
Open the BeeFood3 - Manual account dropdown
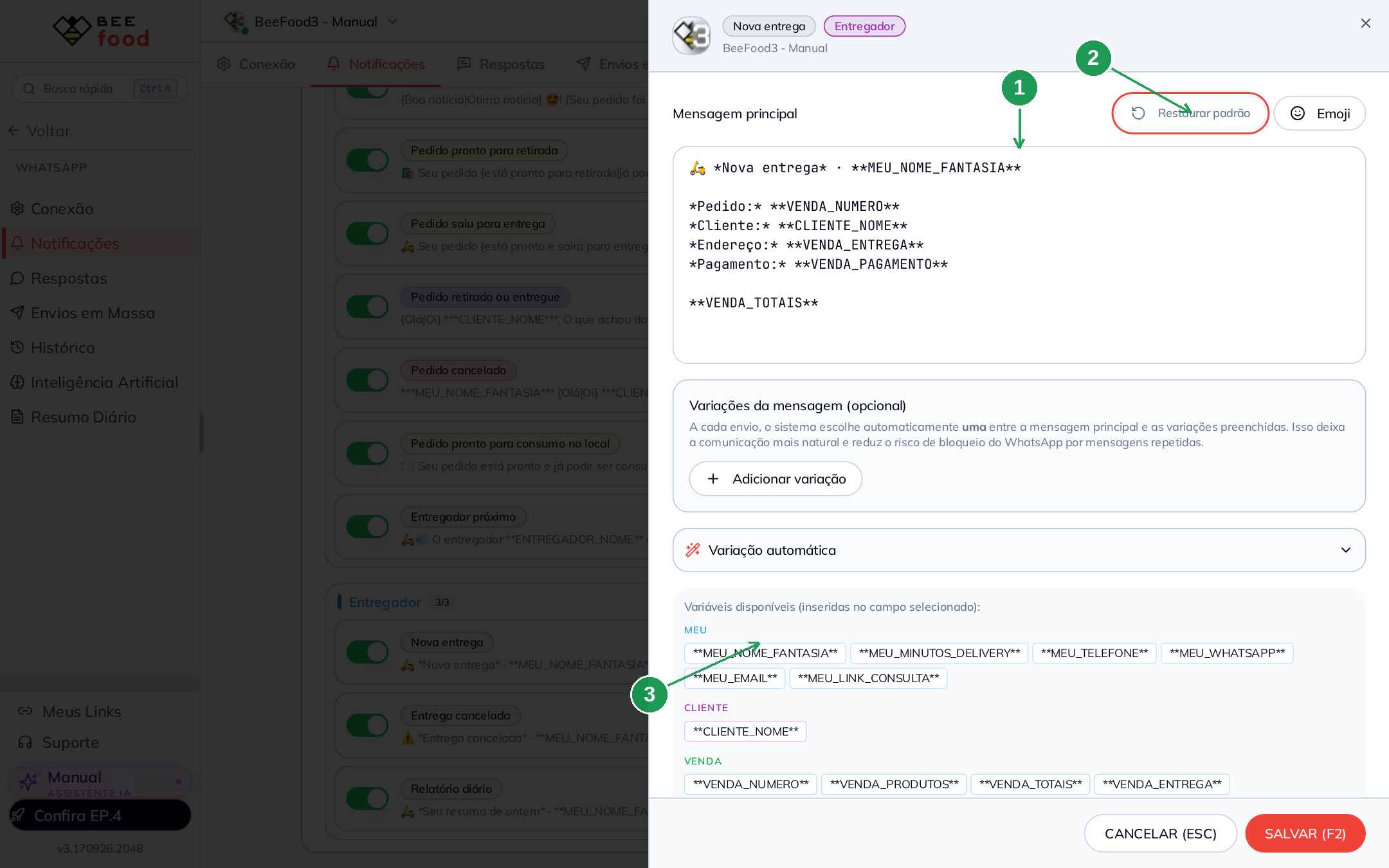point(311,22)
